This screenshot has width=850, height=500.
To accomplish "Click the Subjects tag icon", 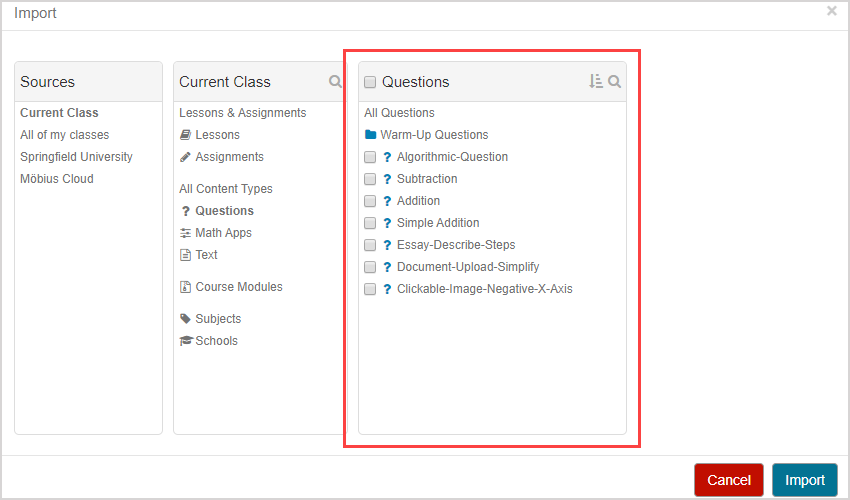I will pyautogui.click(x=185, y=319).
